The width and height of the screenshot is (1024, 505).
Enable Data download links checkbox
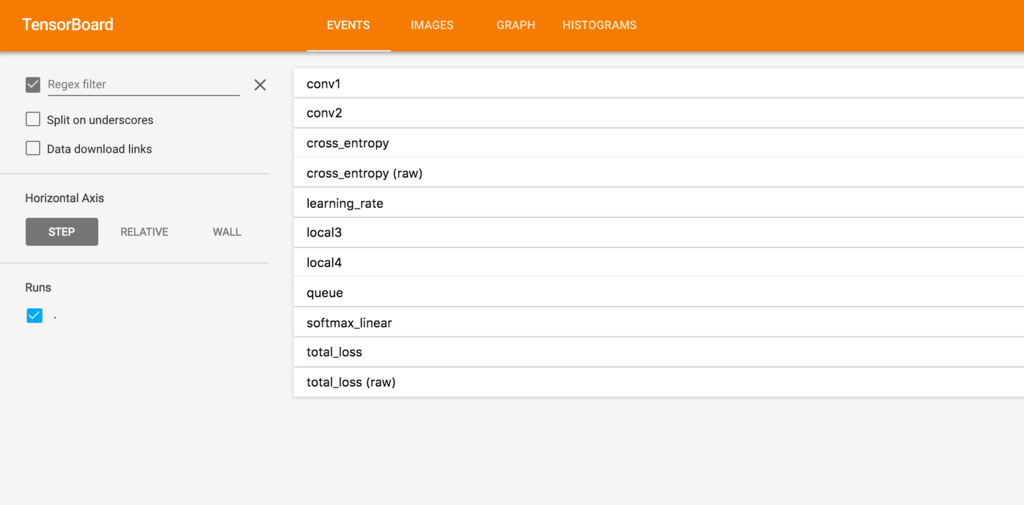point(33,148)
